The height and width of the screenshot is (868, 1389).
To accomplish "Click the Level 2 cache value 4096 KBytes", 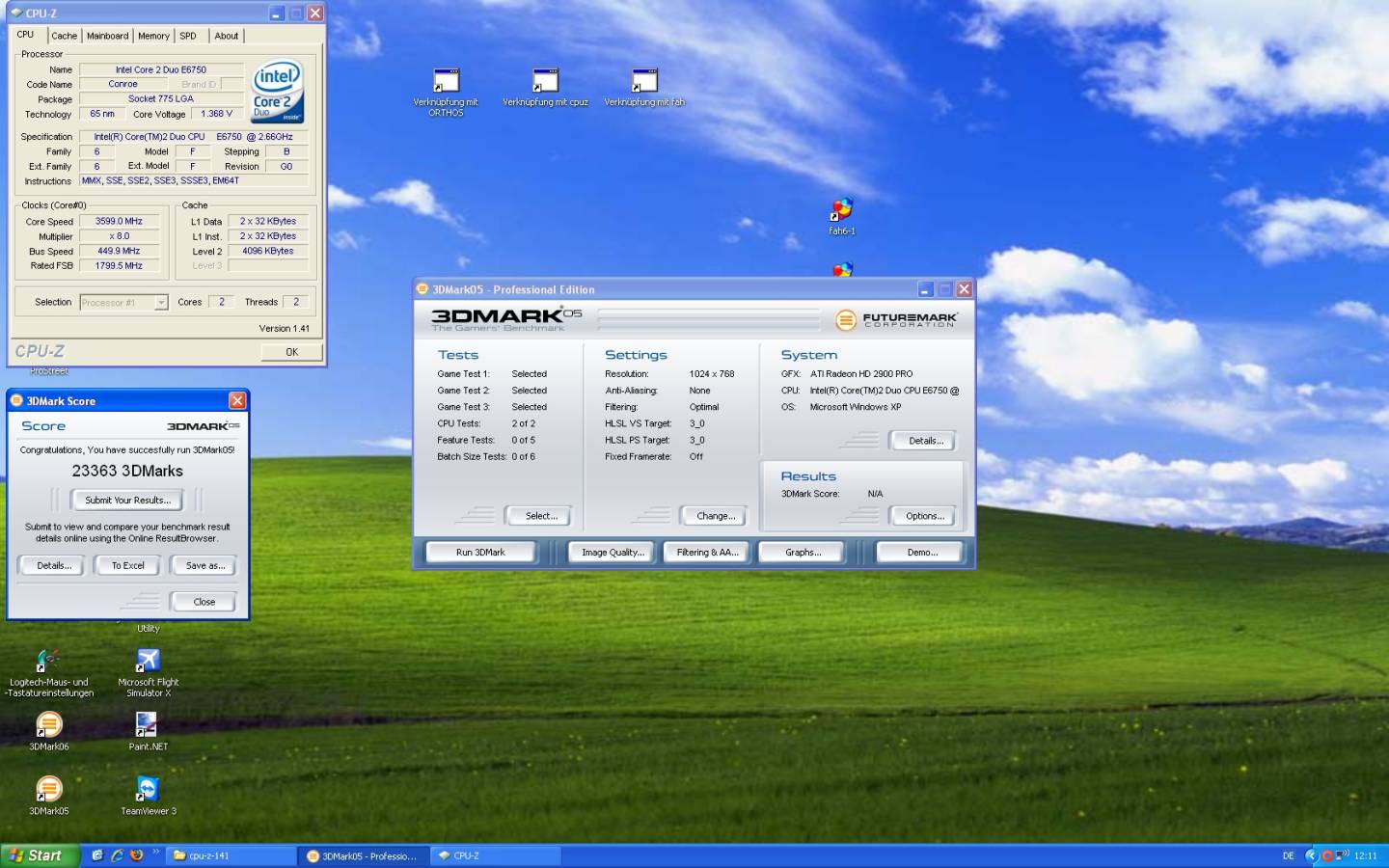I will [268, 251].
